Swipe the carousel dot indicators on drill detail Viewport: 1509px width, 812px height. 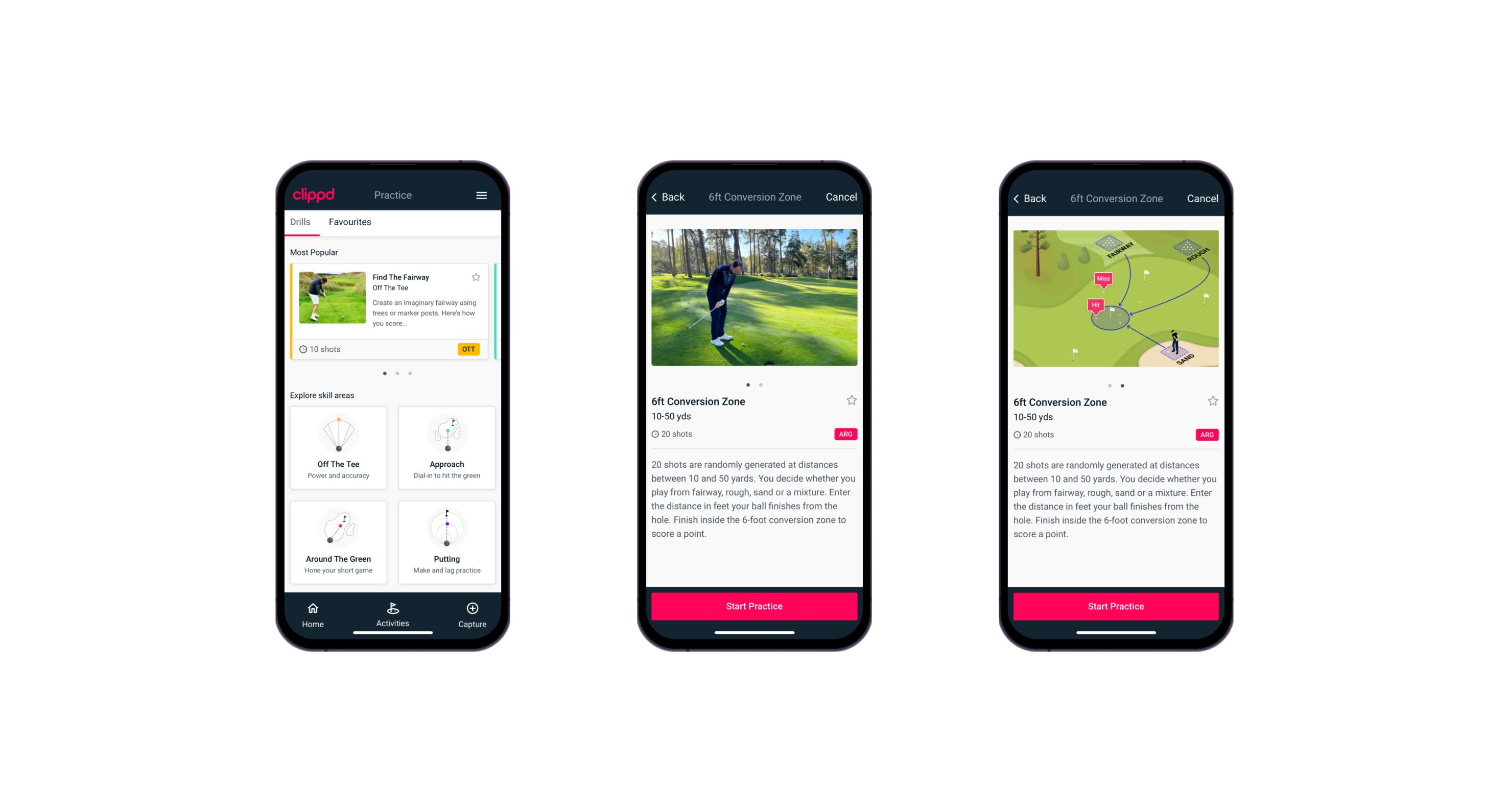[756, 384]
